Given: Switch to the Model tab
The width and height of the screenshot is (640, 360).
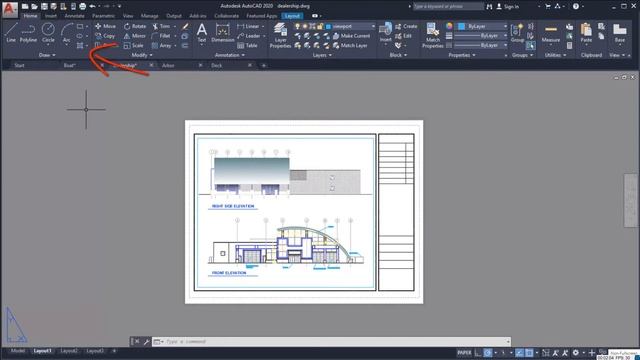Looking at the screenshot, I should coord(18,351).
